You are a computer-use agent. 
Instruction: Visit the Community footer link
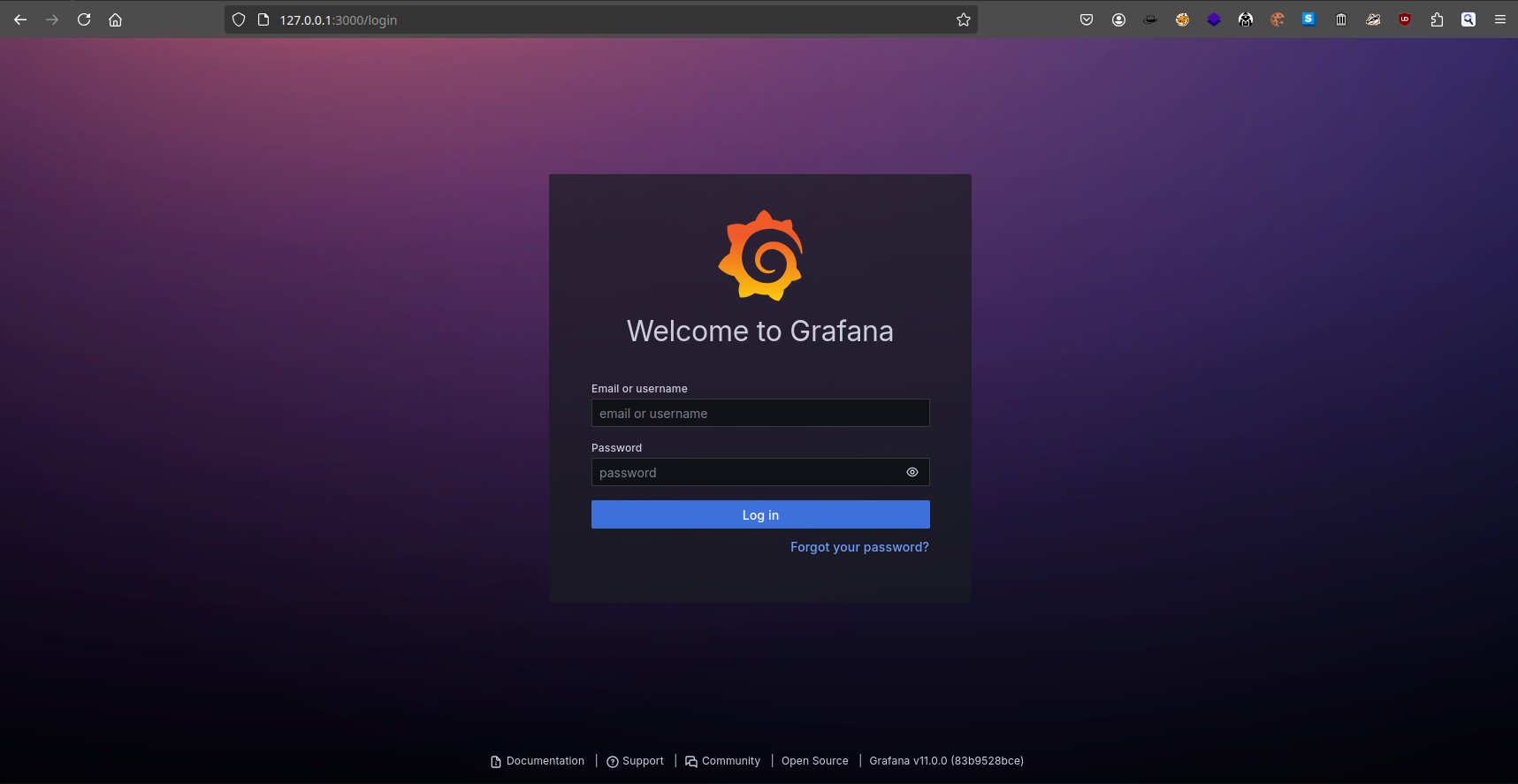[723, 761]
